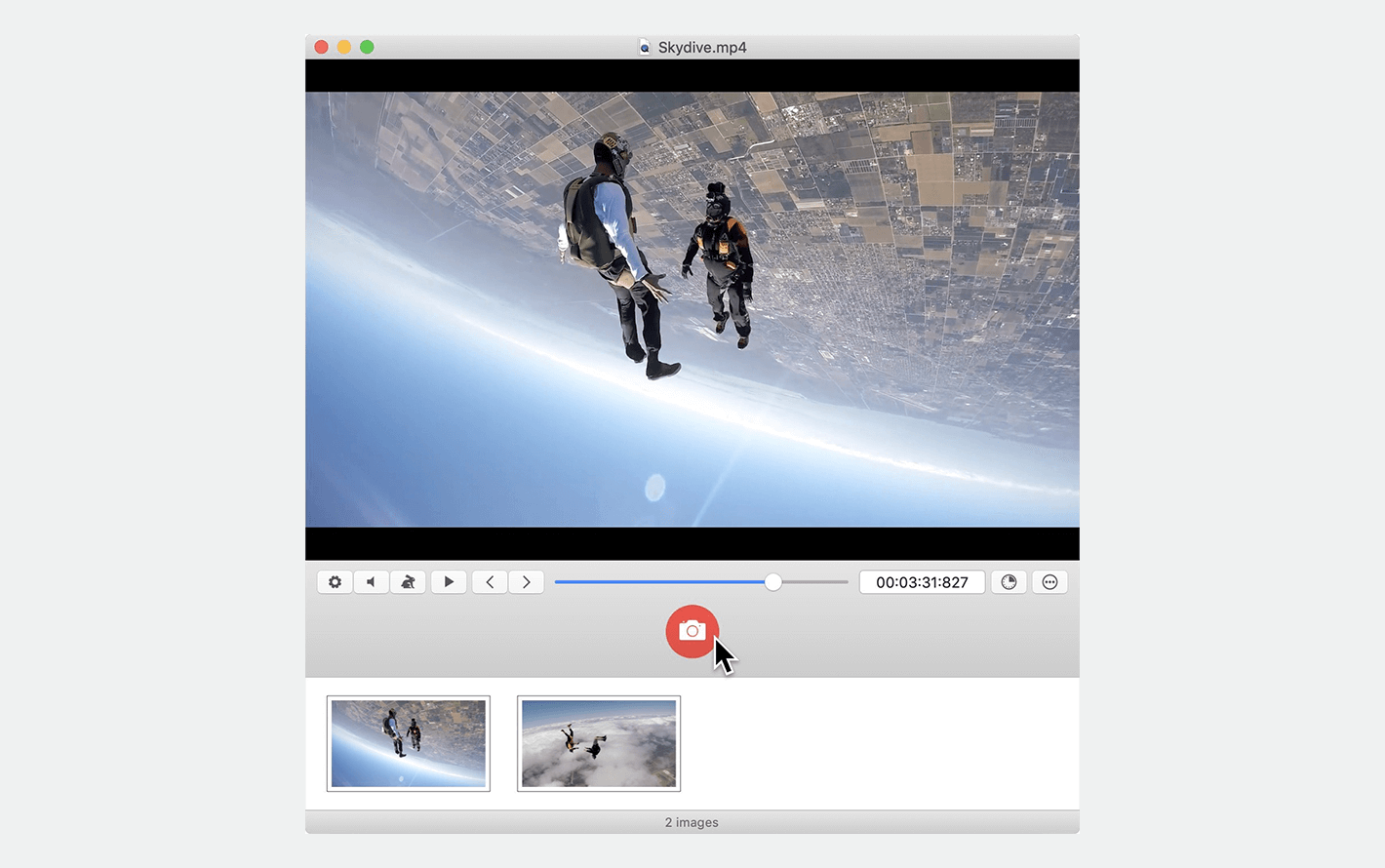Image resolution: width=1385 pixels, height=868 pixels.
Task: Select the first captured skydivers thumbnail
Action: [x=409, y=743]
